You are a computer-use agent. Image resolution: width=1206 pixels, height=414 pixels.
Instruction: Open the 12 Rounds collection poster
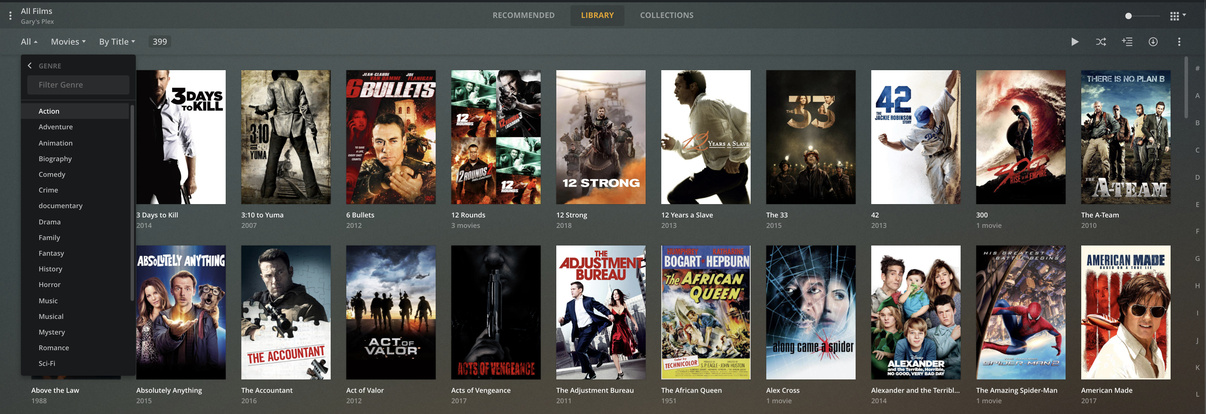coord(496,137)
